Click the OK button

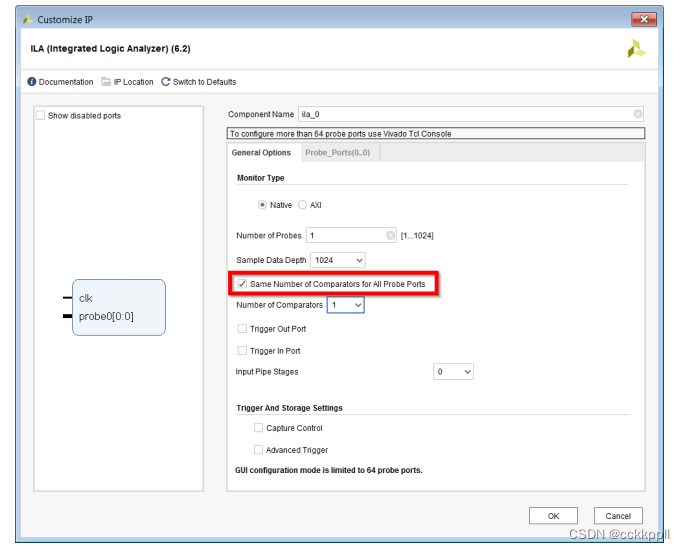553,516
